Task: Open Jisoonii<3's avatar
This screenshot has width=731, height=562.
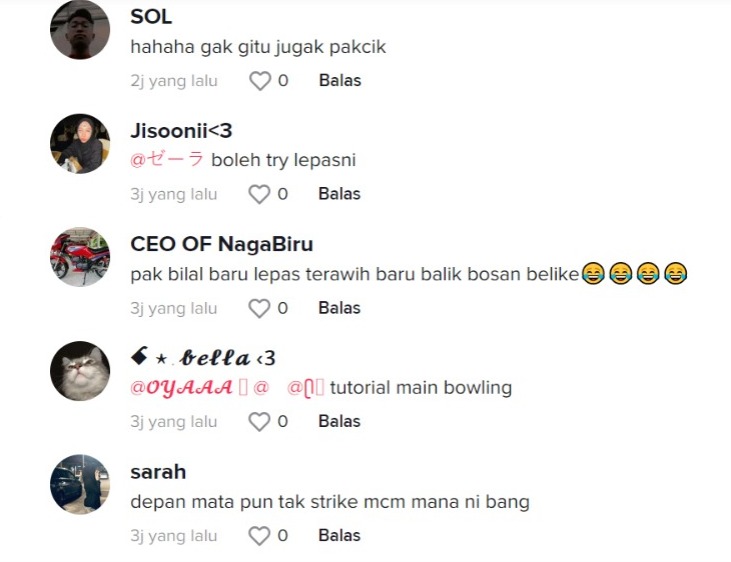Action: click(x=80, y=144)
